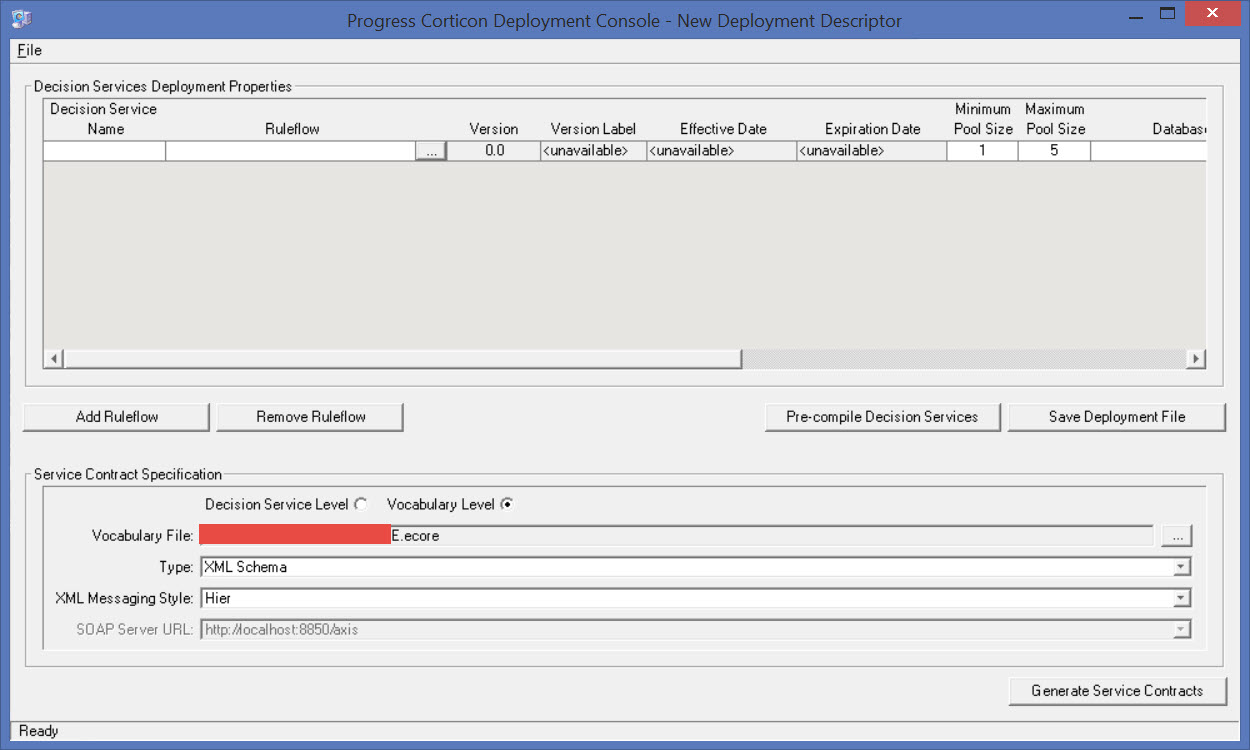Open the Type dropdown
This screenshot has height=750, width=1250.
click(x=1182, y=567)
